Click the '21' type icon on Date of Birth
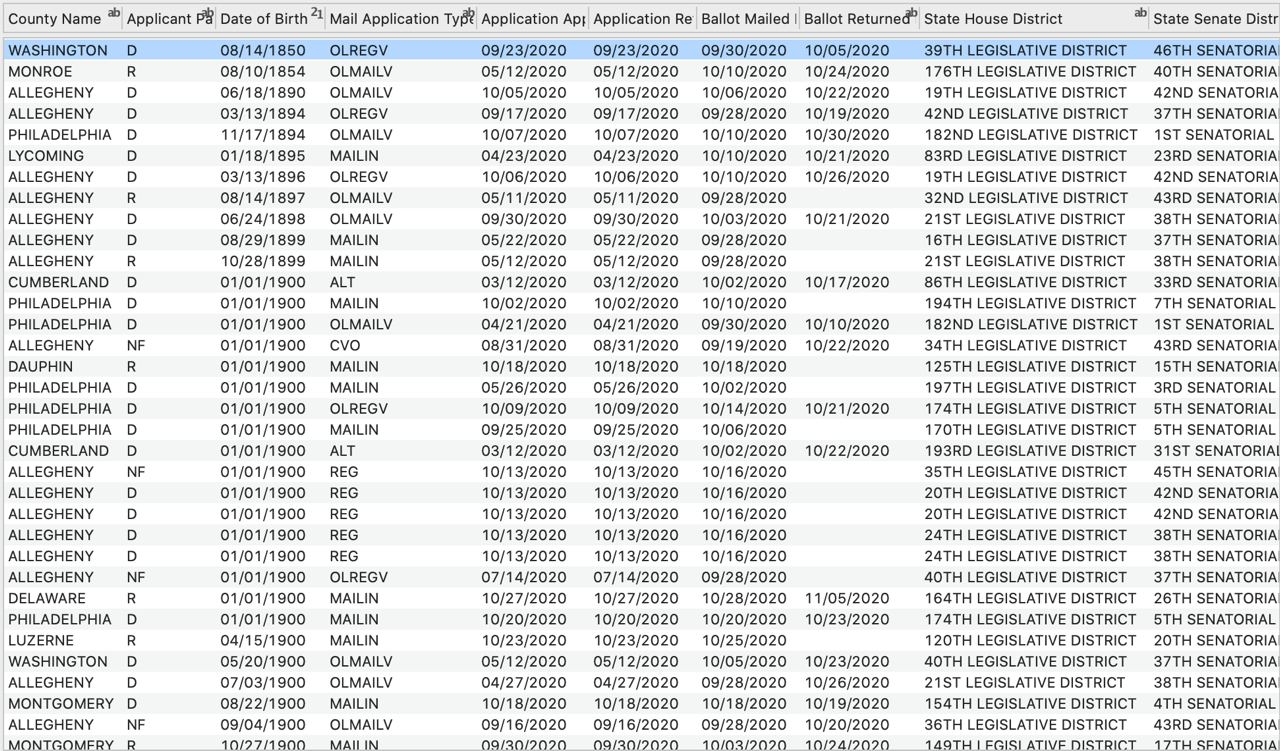This screenshot has width=1280, height=751. tap(316, 14)
